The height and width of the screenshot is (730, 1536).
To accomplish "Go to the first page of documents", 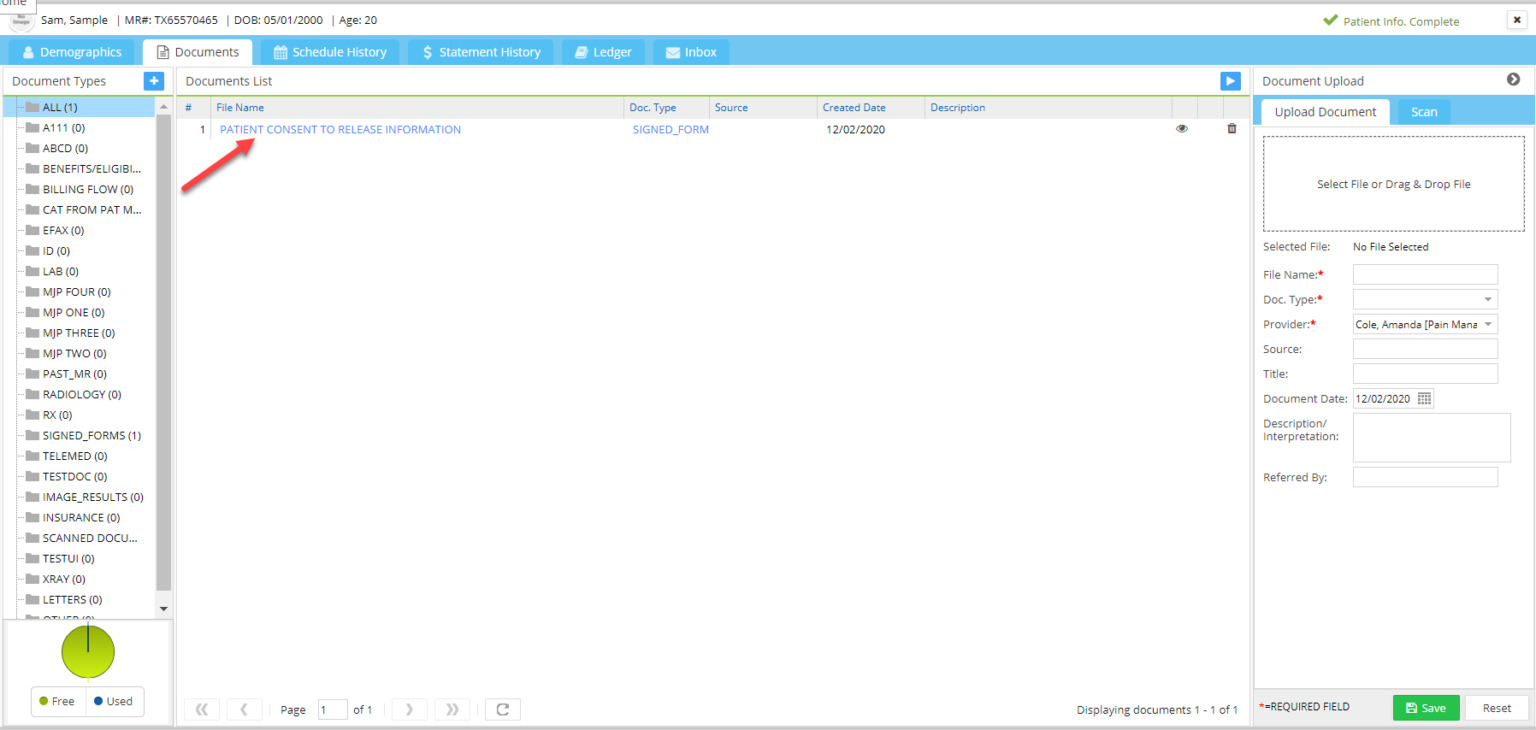I will 202,709.
